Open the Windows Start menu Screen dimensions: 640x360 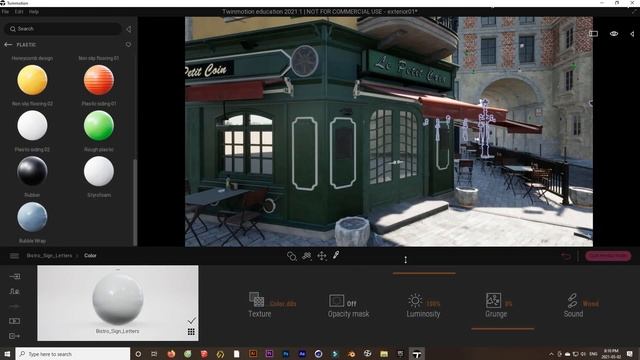(x=7, y=354)
